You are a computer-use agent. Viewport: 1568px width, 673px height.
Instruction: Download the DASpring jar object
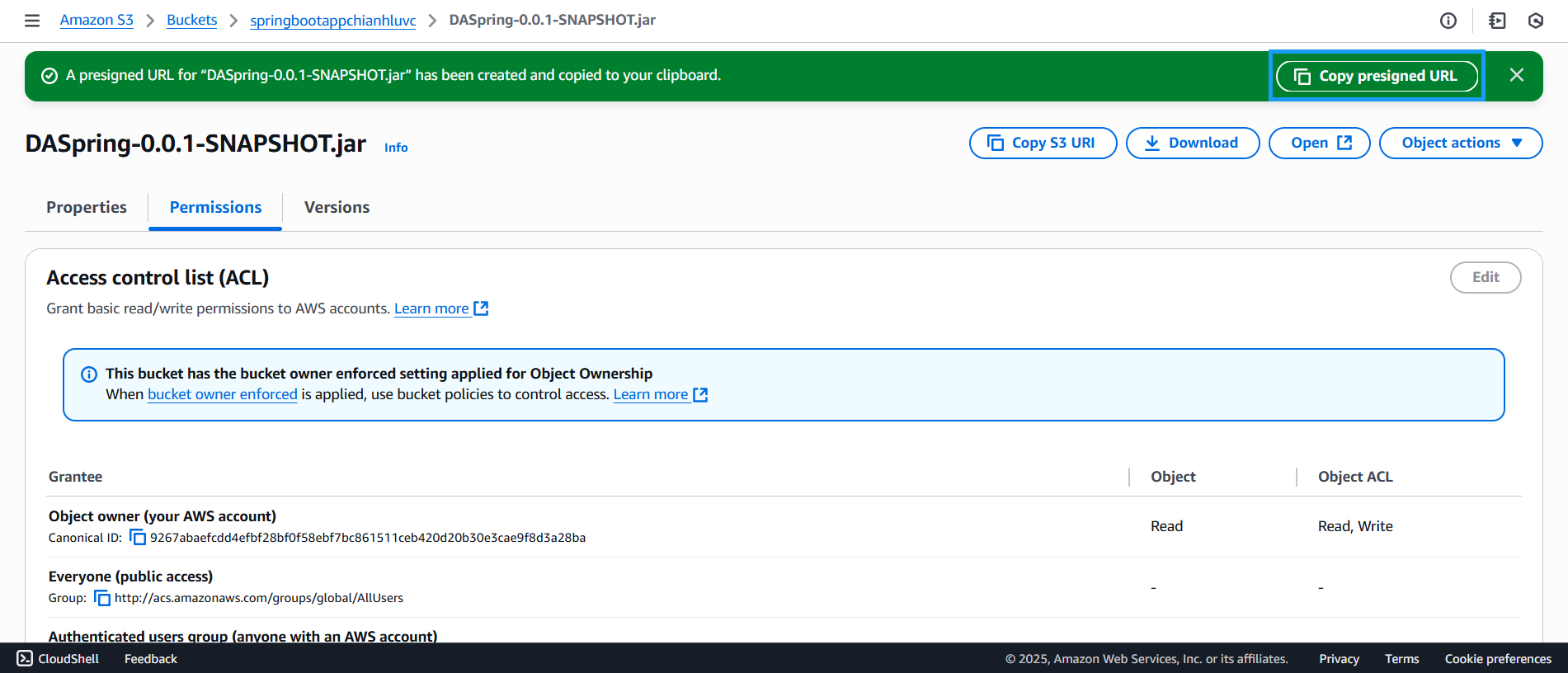point(1193,143)
